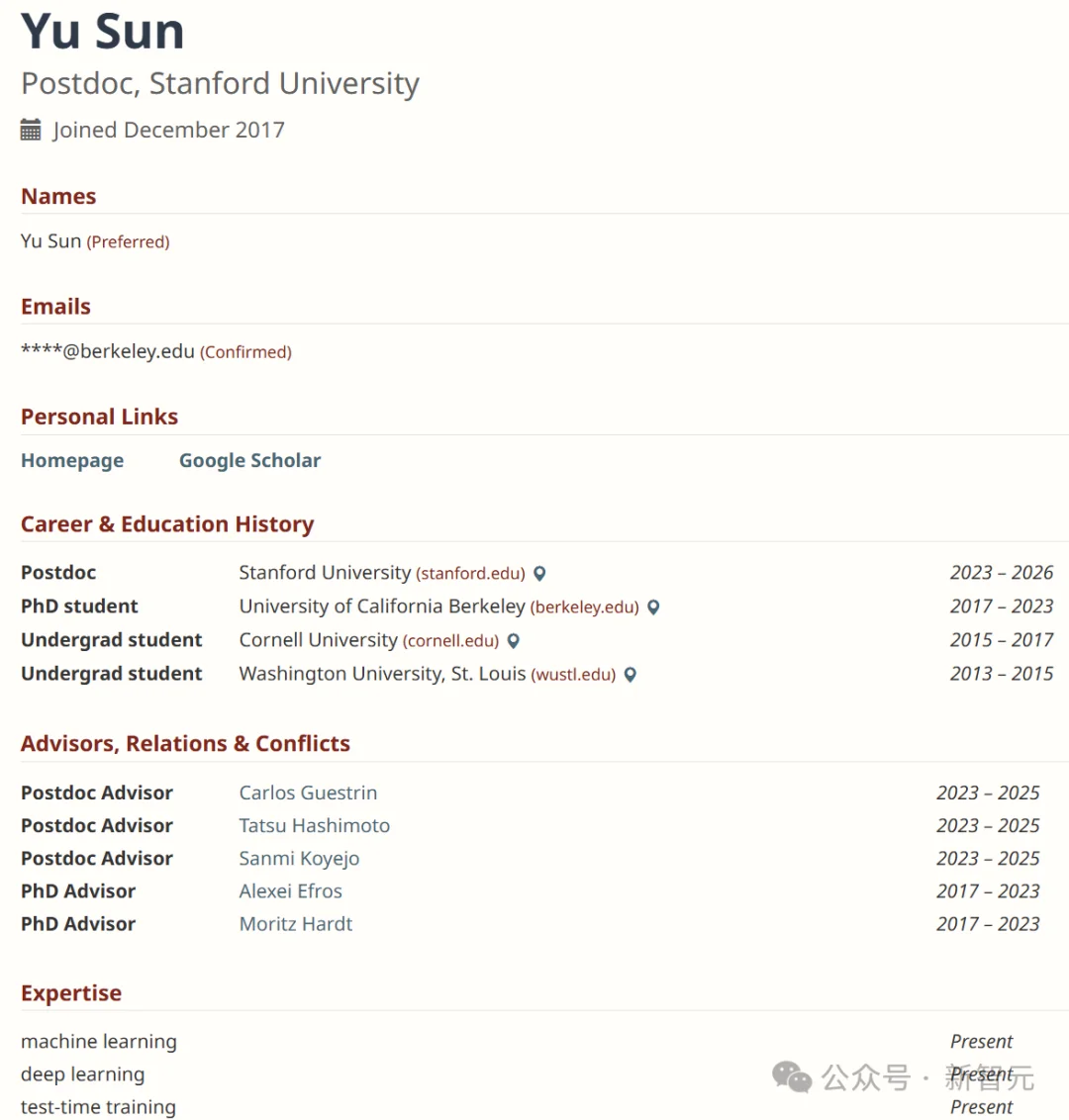
Task: Click the stanford.edu domain text
Action: click(470, 574)
